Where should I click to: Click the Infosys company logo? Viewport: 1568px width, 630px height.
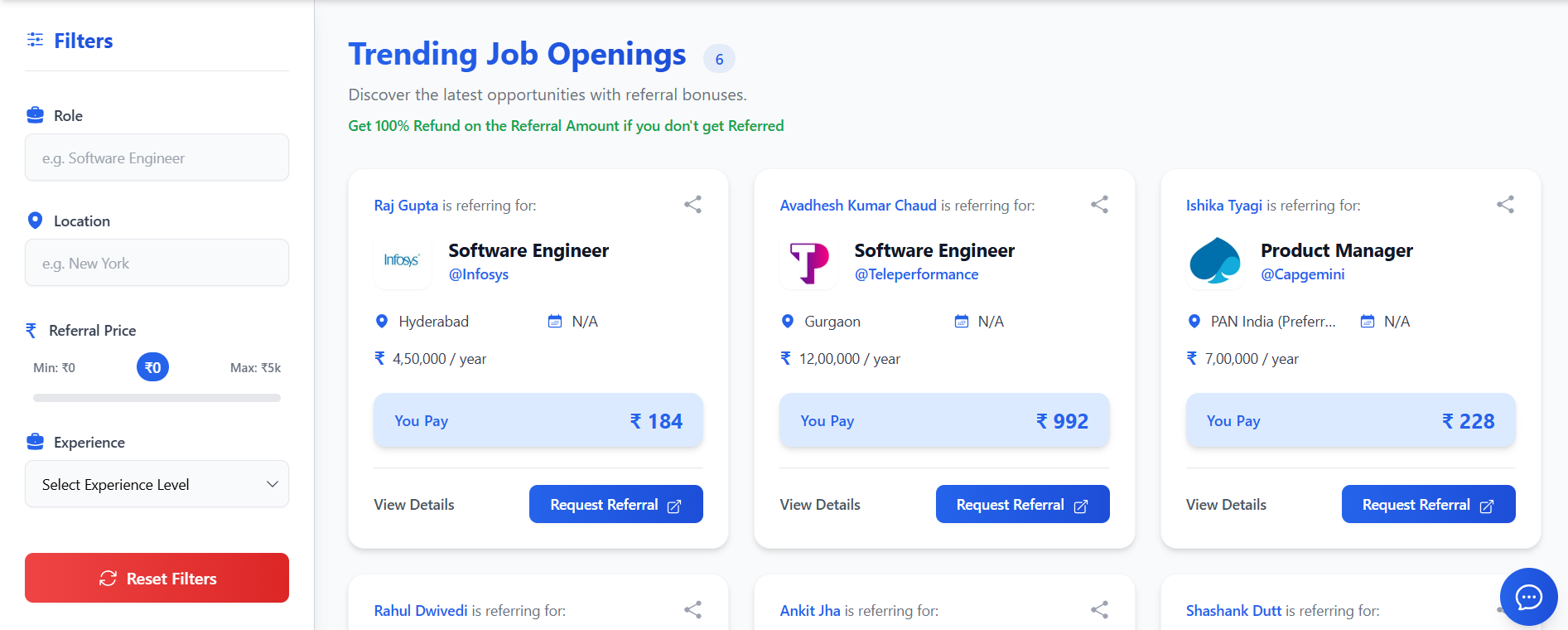[x=403, y=261]
